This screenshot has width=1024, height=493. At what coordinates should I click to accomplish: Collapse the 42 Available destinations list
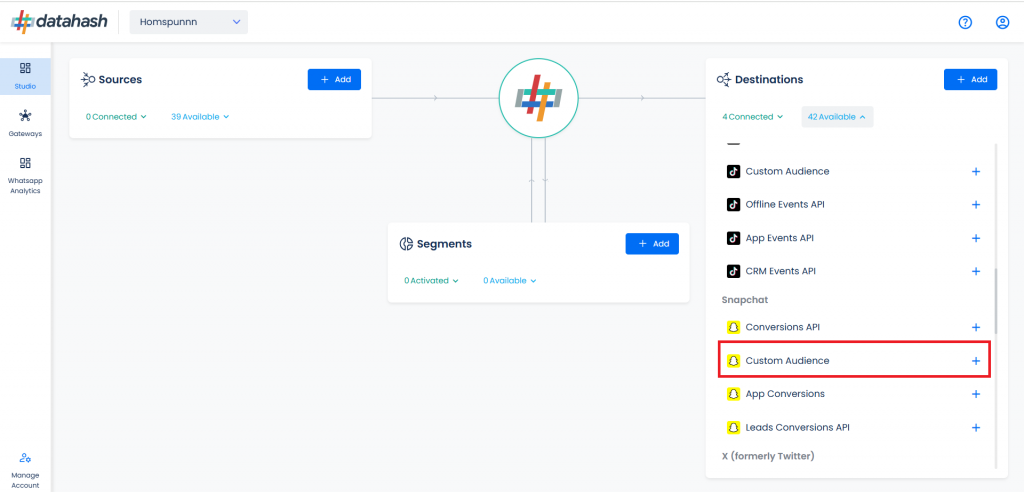tap(837, 117)
